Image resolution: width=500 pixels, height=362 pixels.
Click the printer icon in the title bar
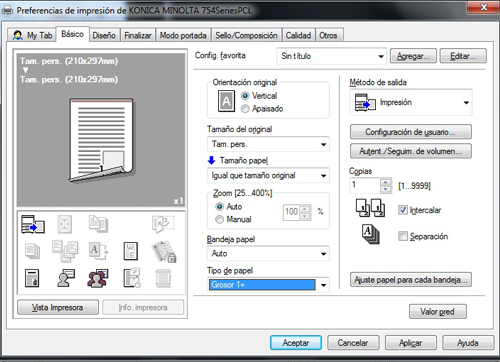point(7,11)
